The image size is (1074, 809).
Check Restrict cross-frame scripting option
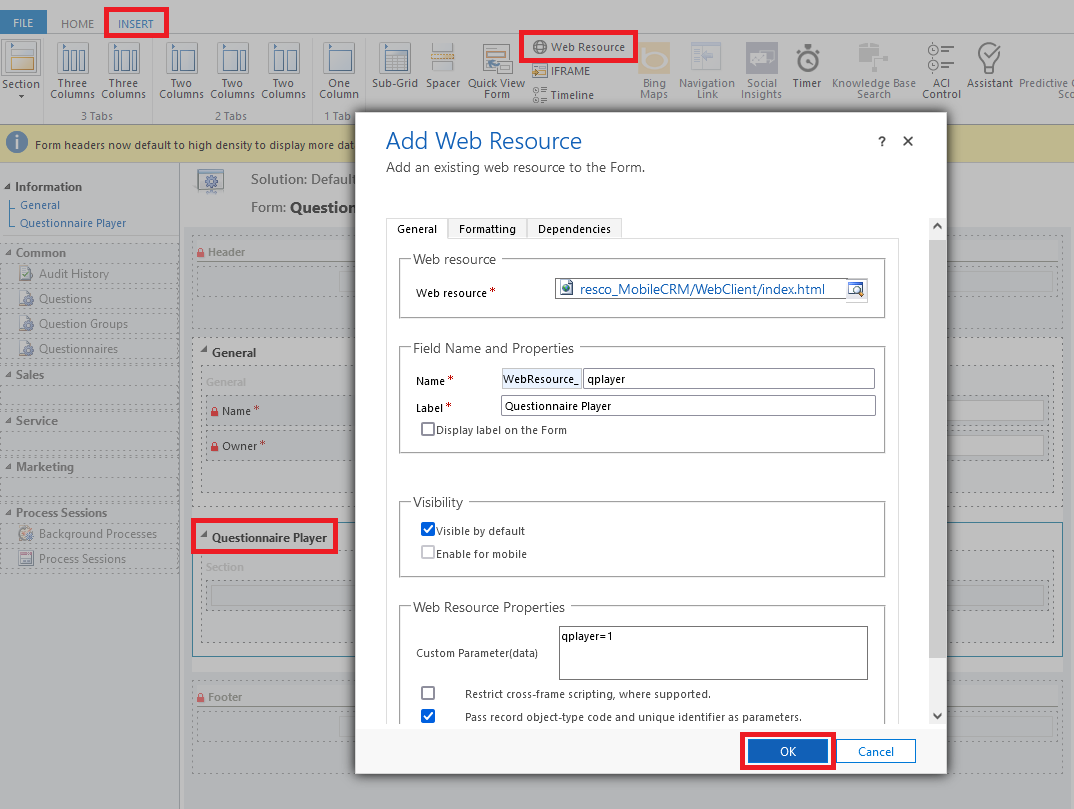428,693
